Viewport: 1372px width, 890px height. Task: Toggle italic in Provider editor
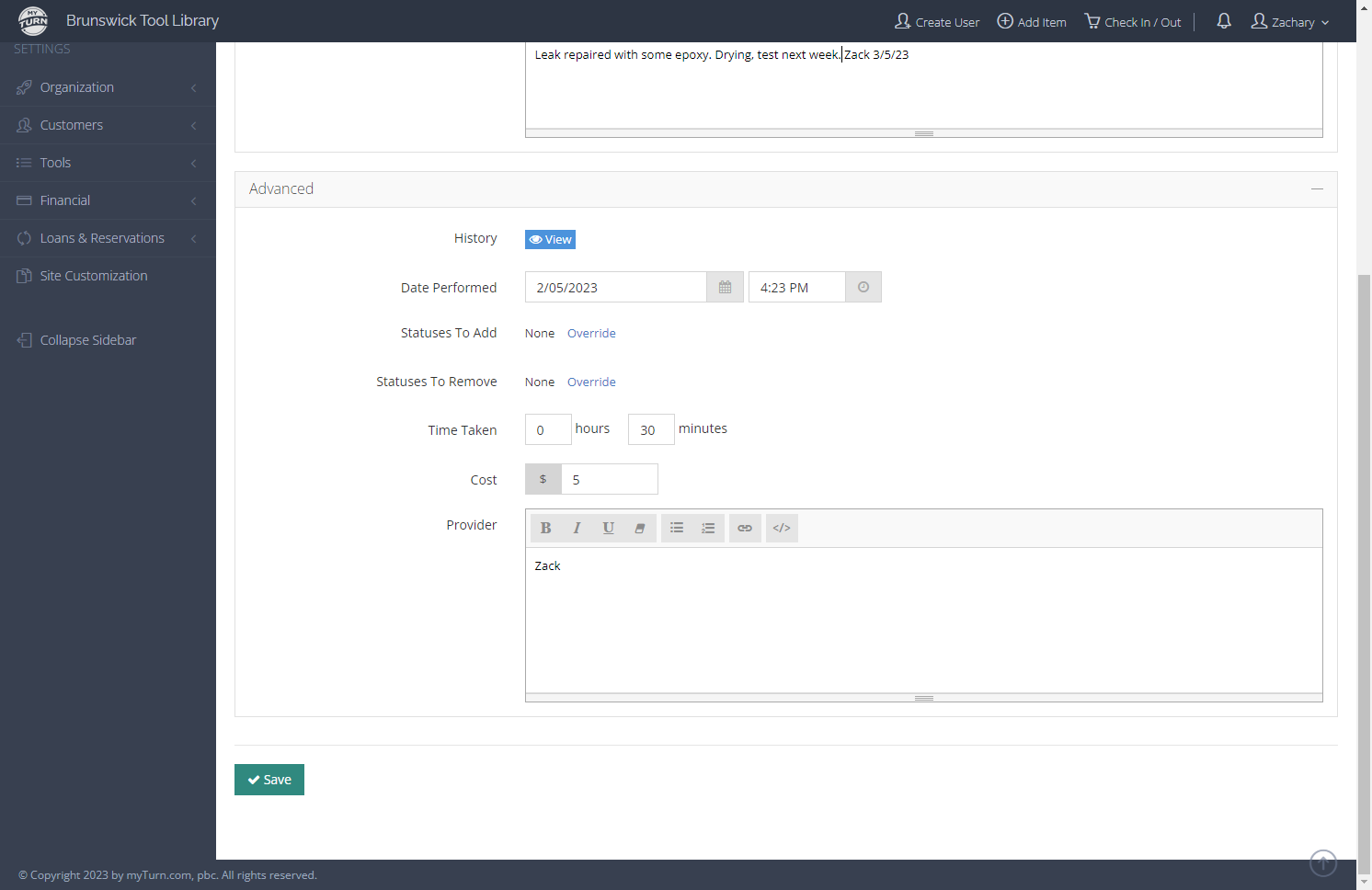tap(577, 528)
